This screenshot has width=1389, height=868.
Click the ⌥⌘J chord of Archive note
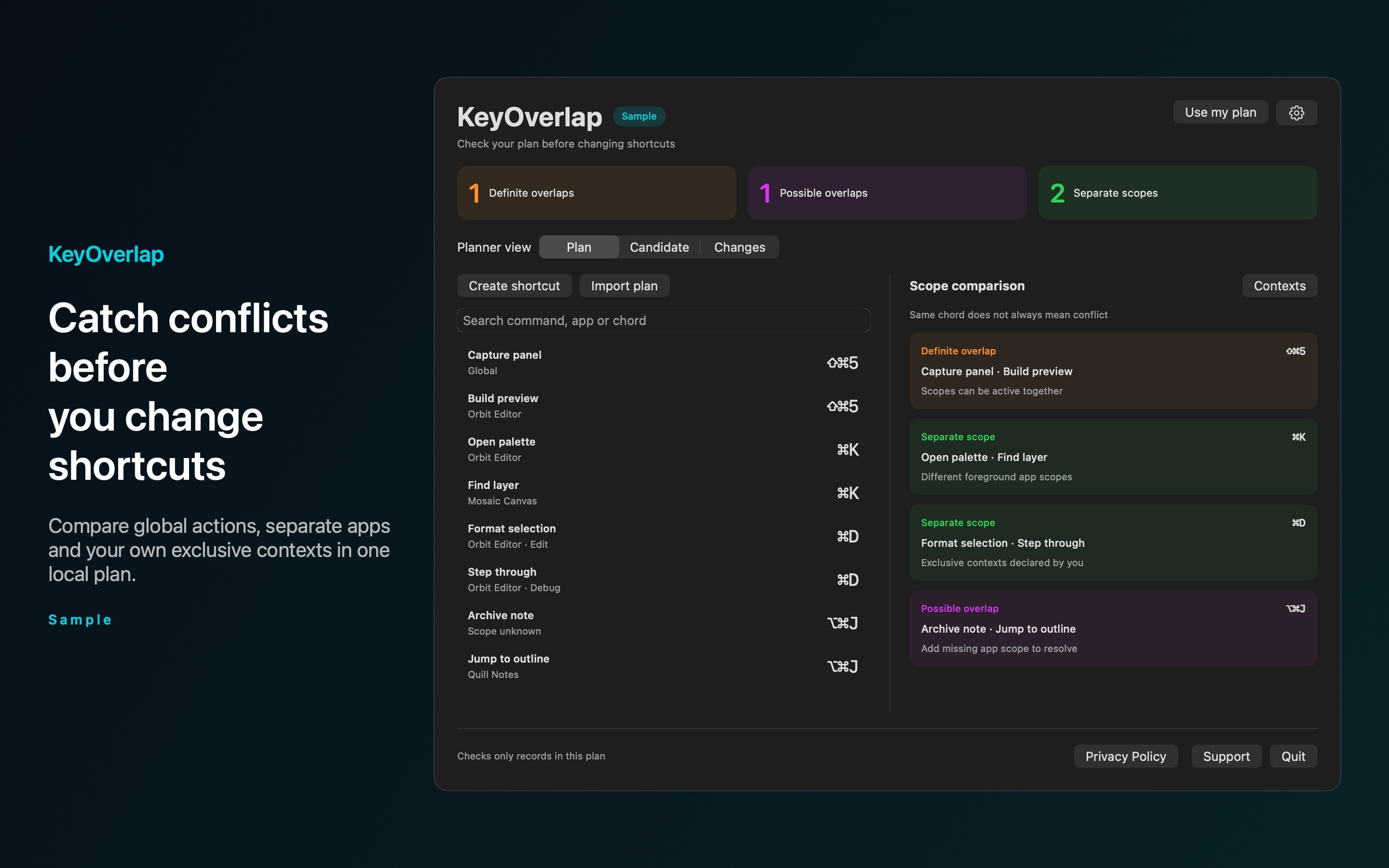[x=842, y=623]
